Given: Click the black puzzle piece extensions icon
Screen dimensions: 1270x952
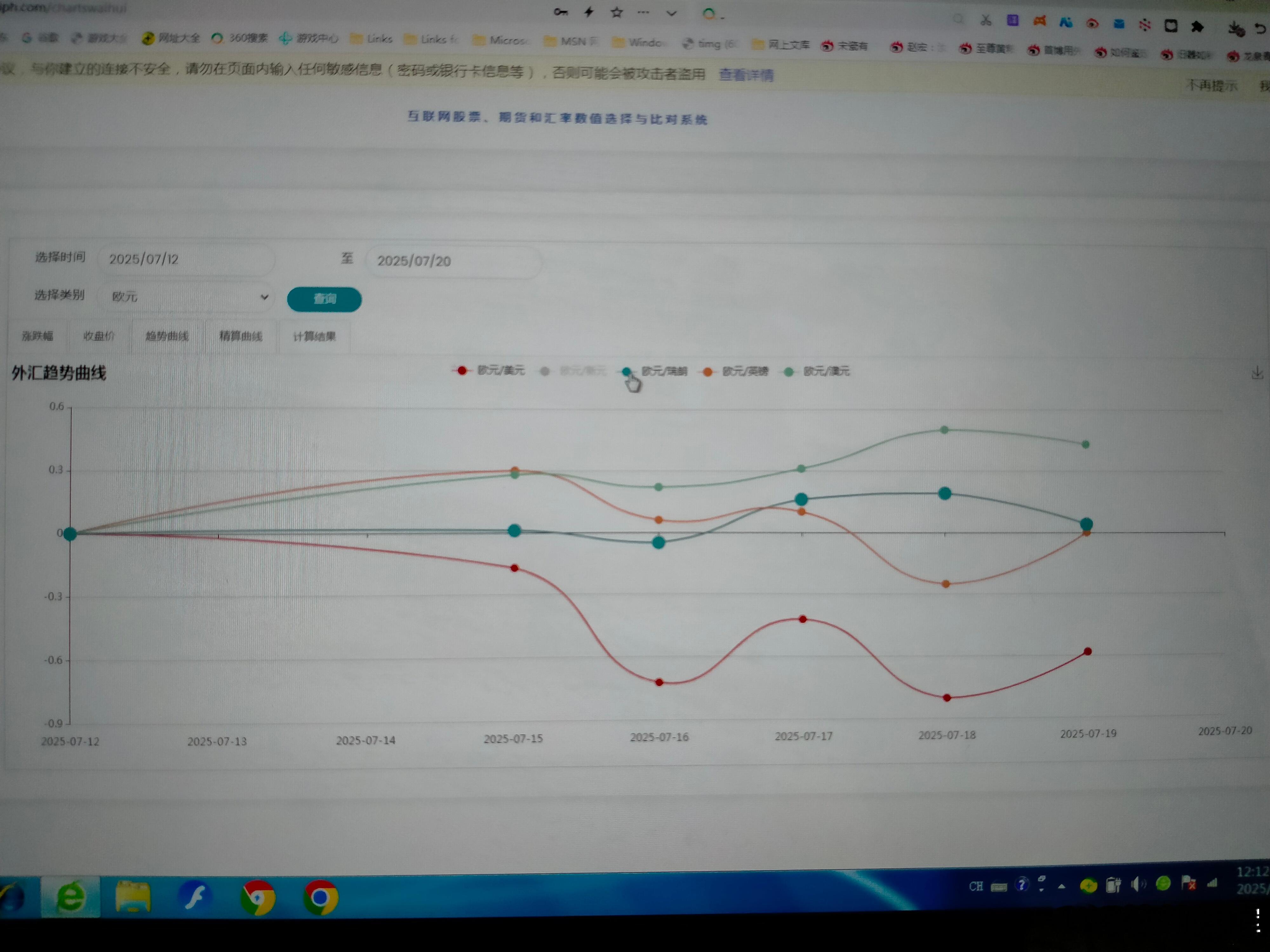Looking at the screenshot, I should click(x=1198, y=27).
